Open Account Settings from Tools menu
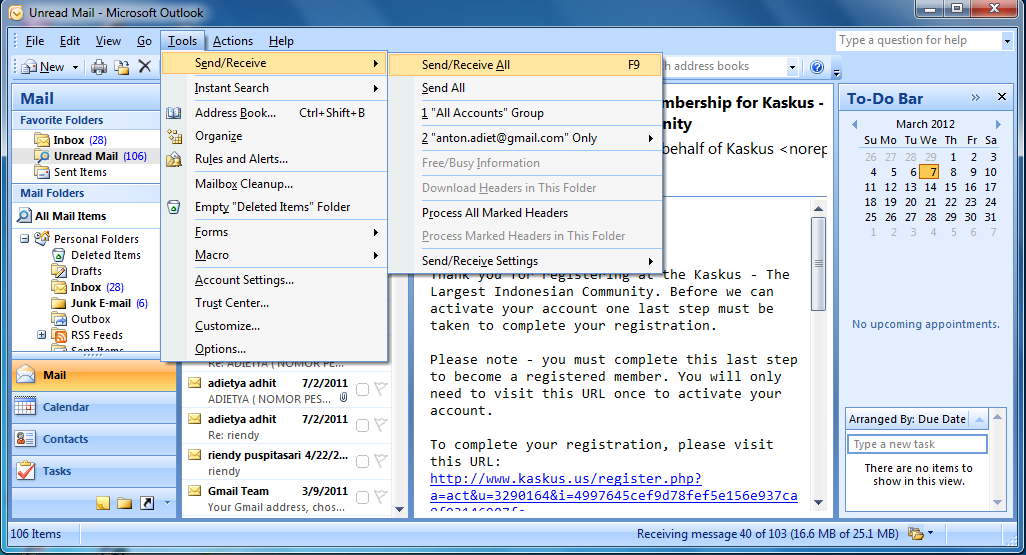The image size is (1026, 555). click(x=274, y=280)
